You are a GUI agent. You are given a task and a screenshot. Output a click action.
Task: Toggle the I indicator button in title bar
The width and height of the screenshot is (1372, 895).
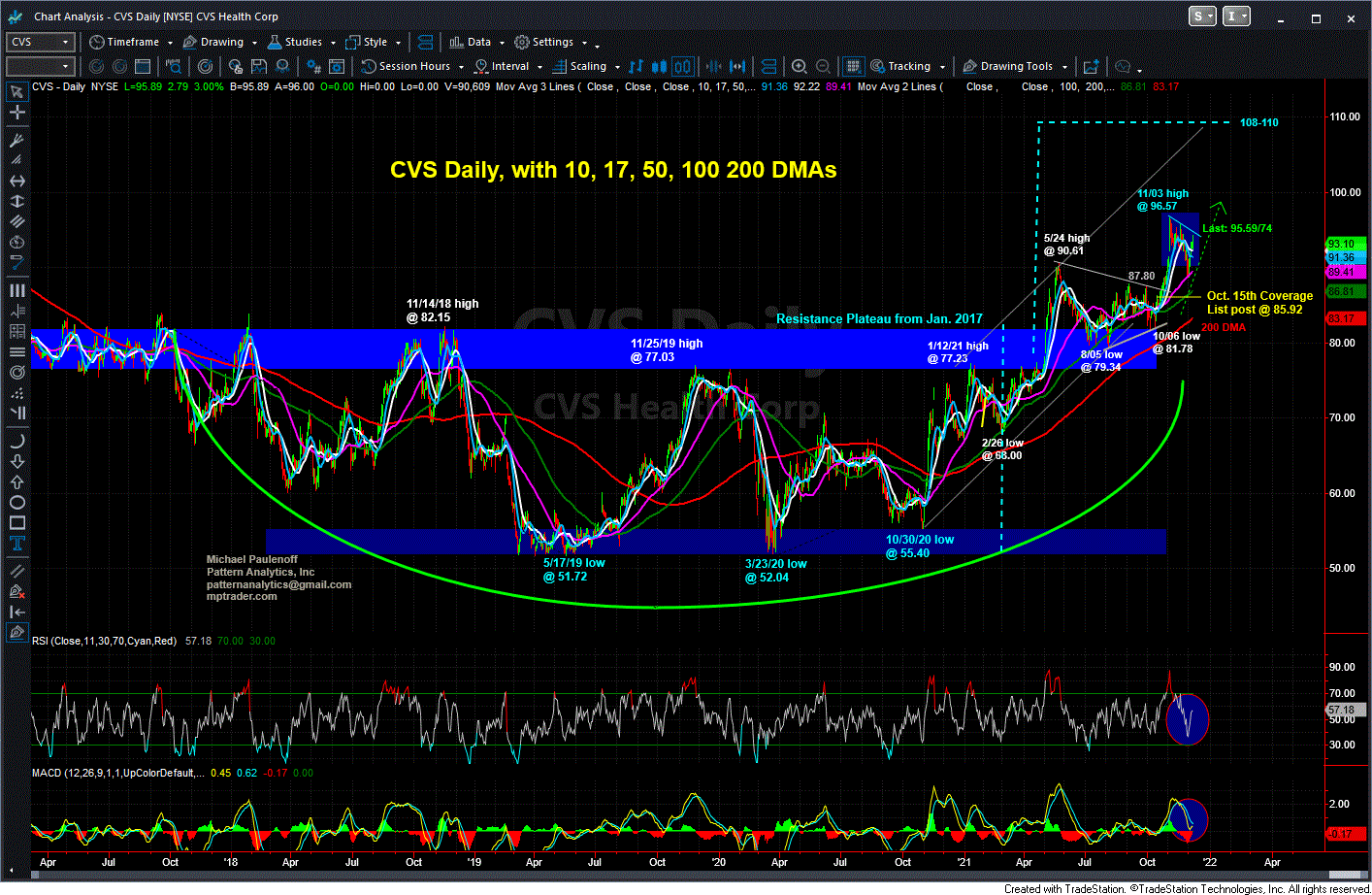tap(1236, 17)
